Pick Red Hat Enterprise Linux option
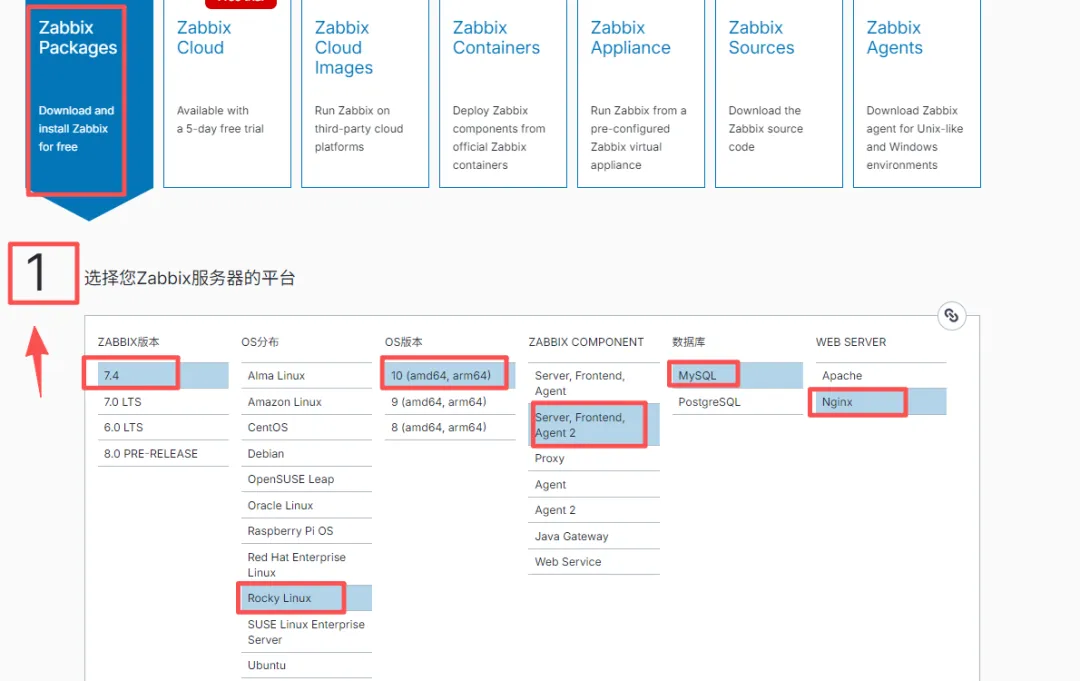The height and width of the screenshot is (681, 1080). point(307,565)
